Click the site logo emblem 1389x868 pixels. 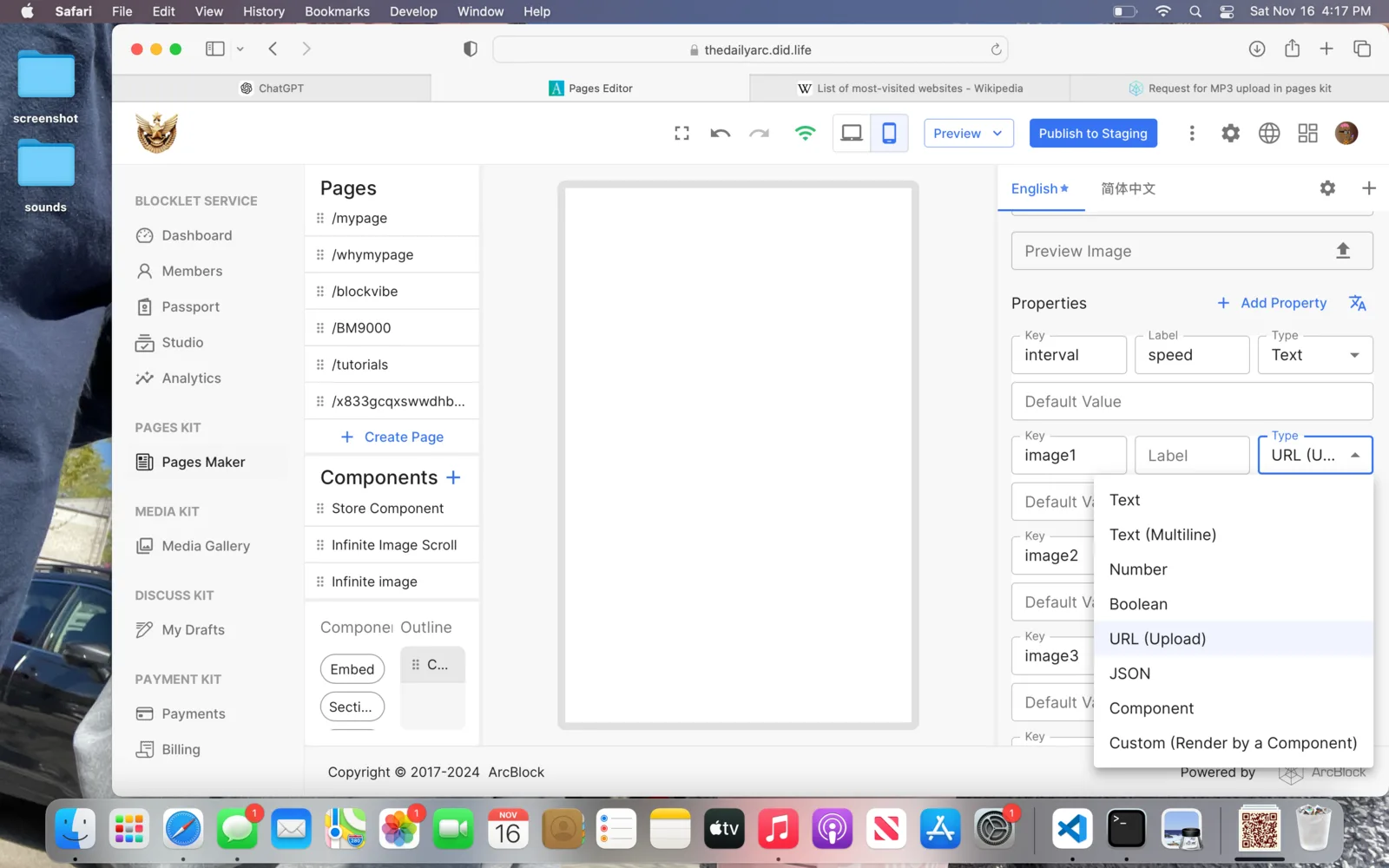[157, 133]
